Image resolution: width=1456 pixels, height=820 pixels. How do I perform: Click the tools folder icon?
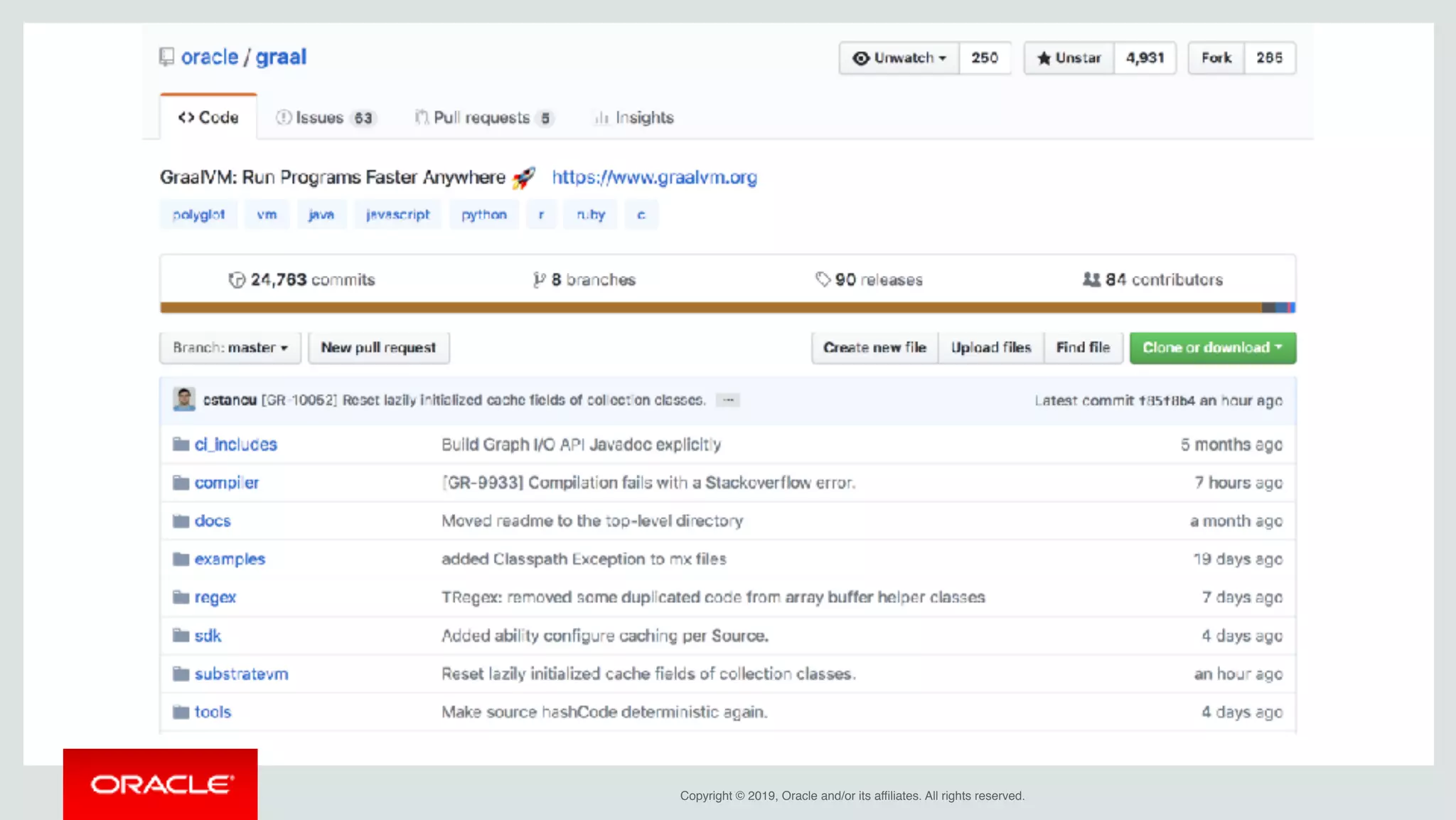[x=181, y=712]
